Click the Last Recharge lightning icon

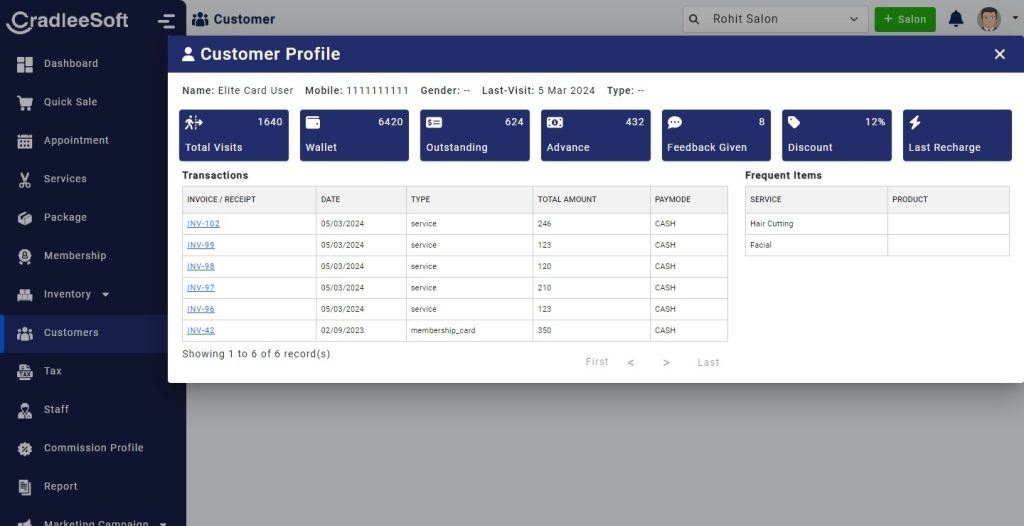tap(914, 123)
